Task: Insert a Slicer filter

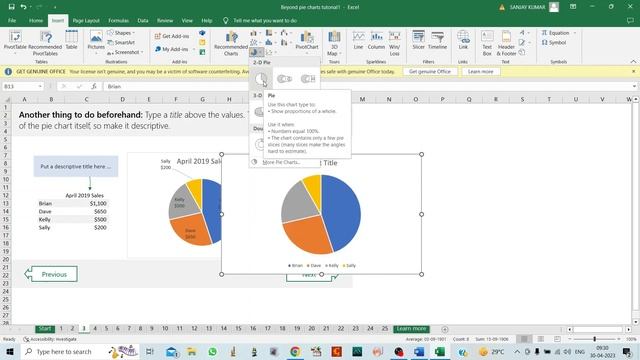Action: (x=418, y=40)
